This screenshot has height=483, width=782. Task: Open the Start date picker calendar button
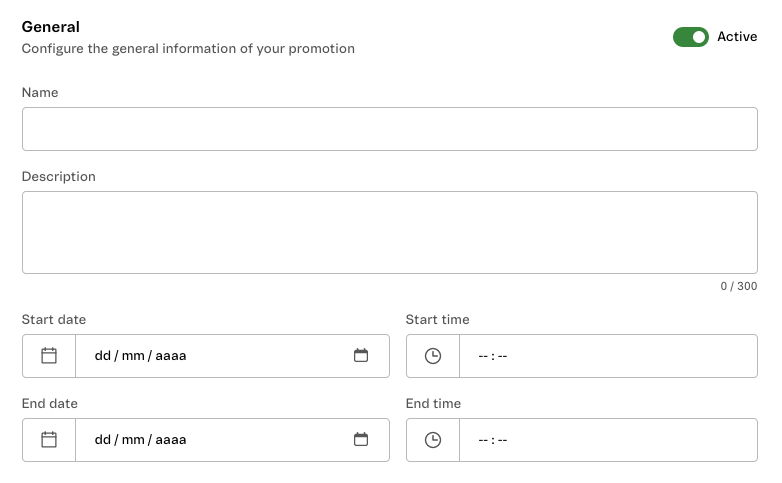(x=361, y=356)
